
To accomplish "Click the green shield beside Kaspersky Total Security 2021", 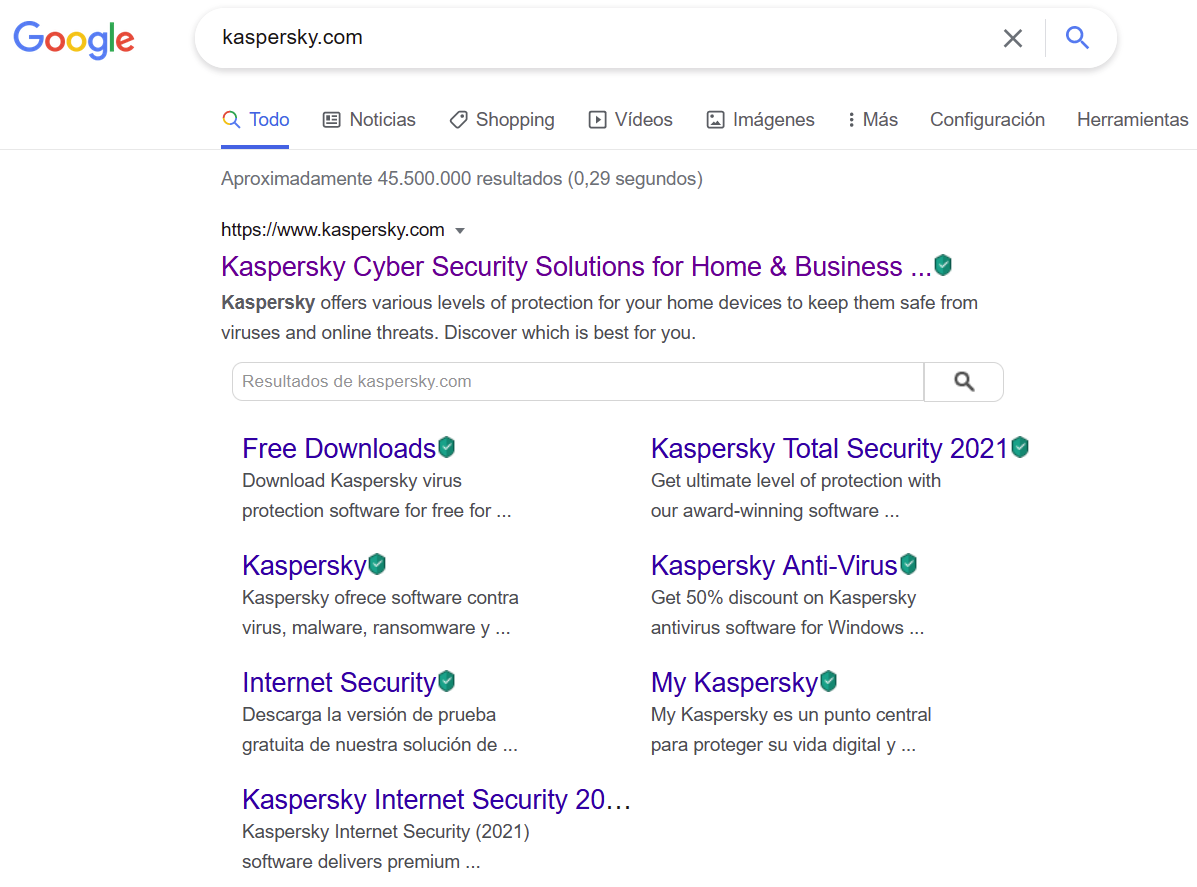I will coord(1020,447).
